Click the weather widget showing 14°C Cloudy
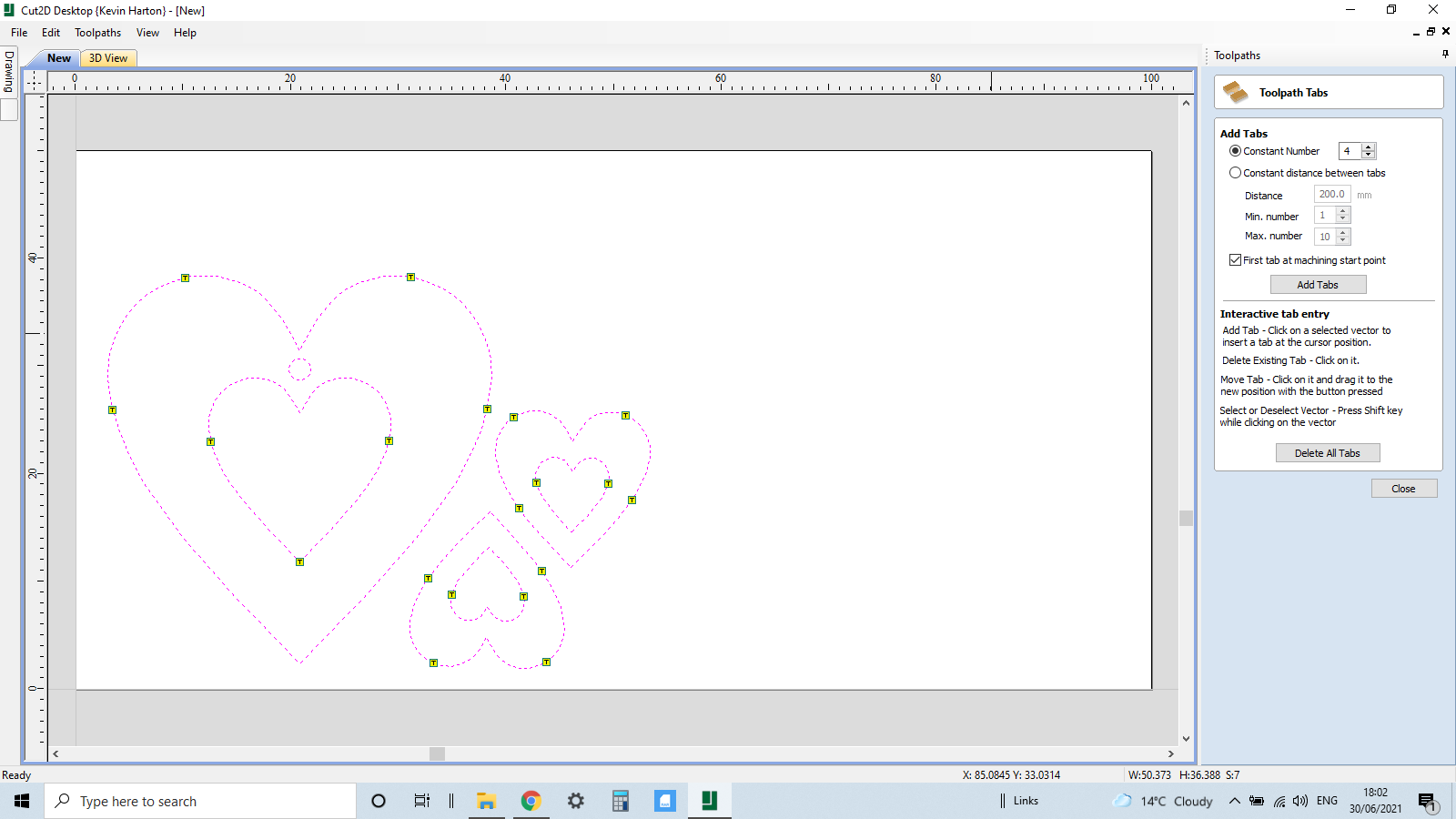 pos(1163,801)
